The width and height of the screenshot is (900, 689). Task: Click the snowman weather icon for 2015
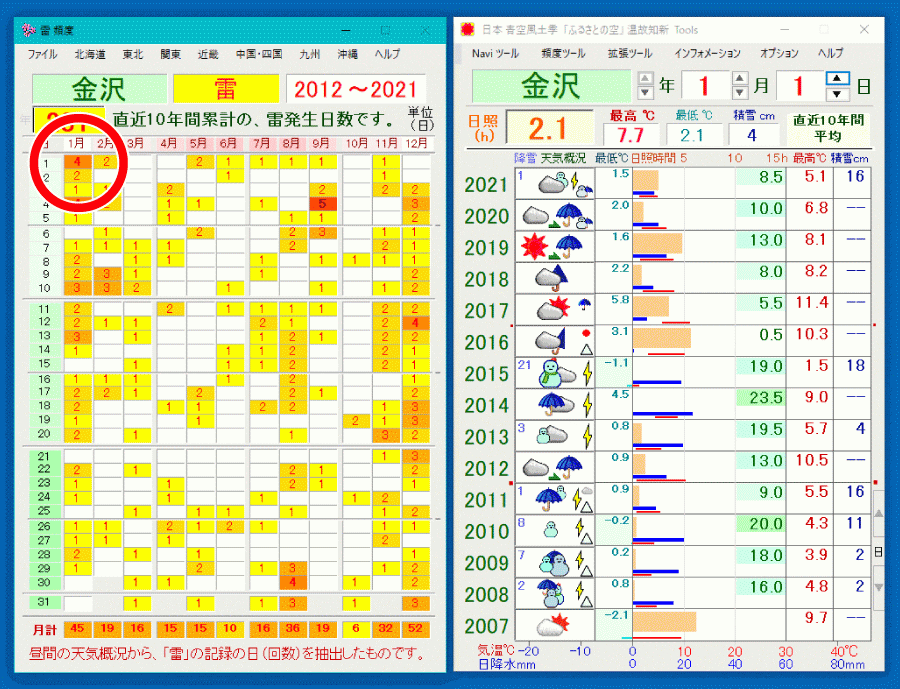(548, 373)
